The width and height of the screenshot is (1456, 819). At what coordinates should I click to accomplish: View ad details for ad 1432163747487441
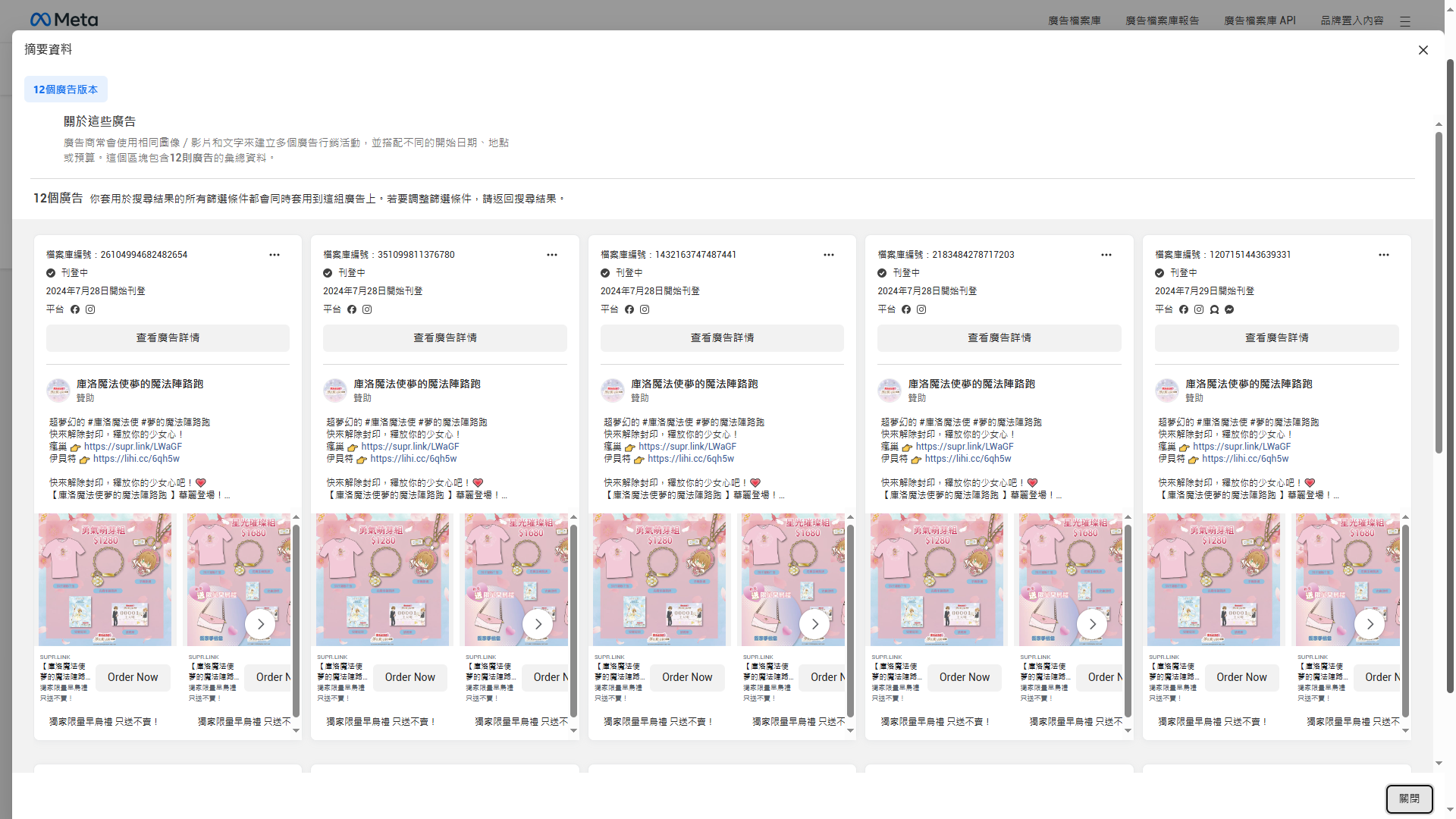[722, 338]
